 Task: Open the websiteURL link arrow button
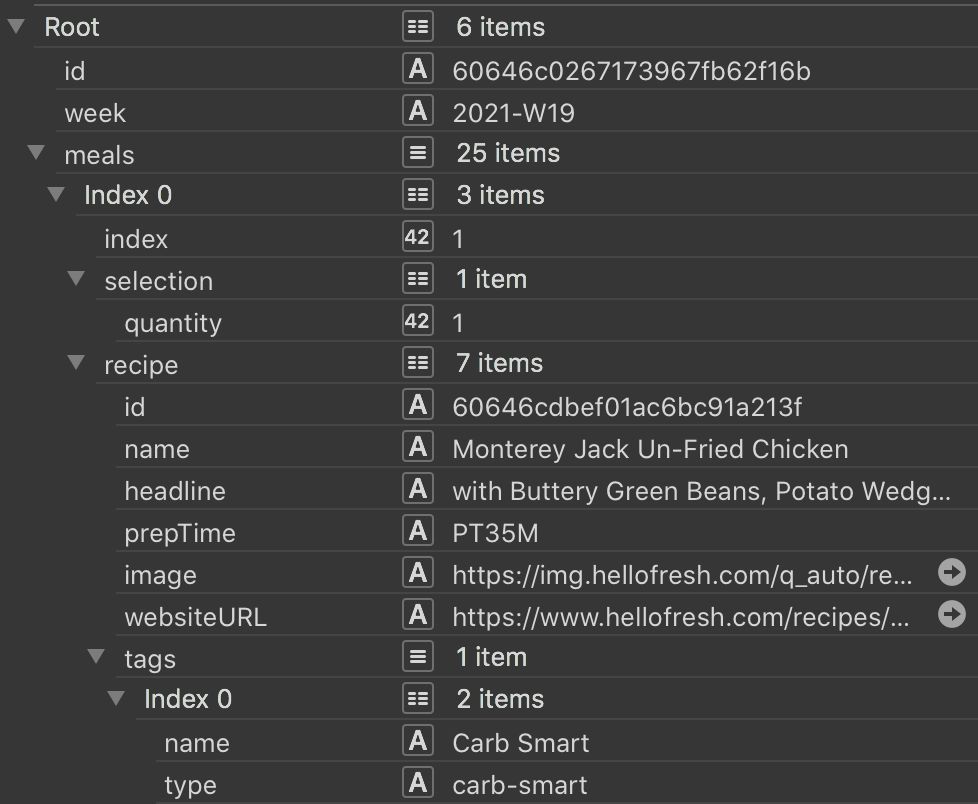[x=951, y=614]
